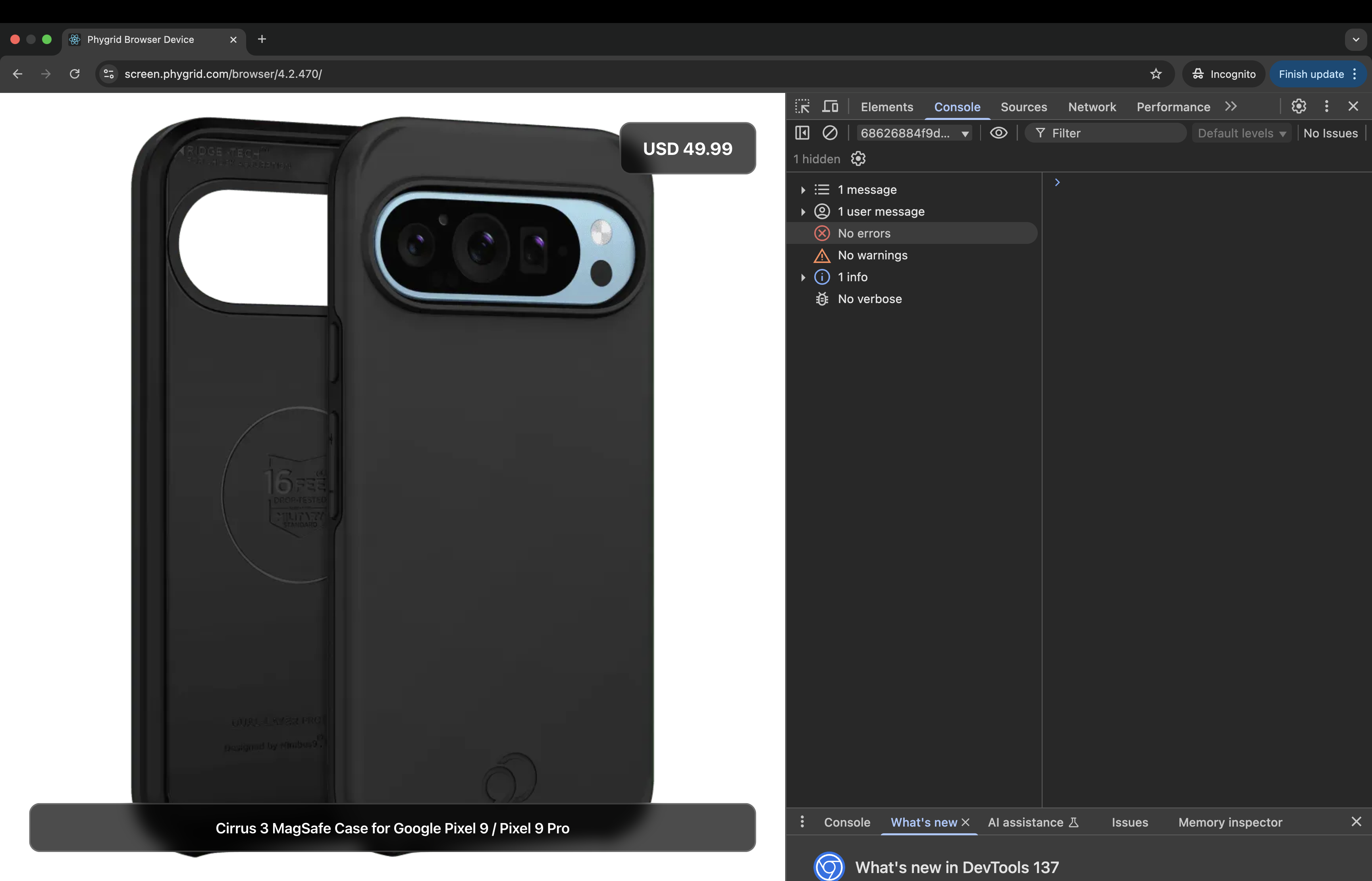The image size is (1372, 881).
Task: Click the red error circle icon
Action: 821,233
